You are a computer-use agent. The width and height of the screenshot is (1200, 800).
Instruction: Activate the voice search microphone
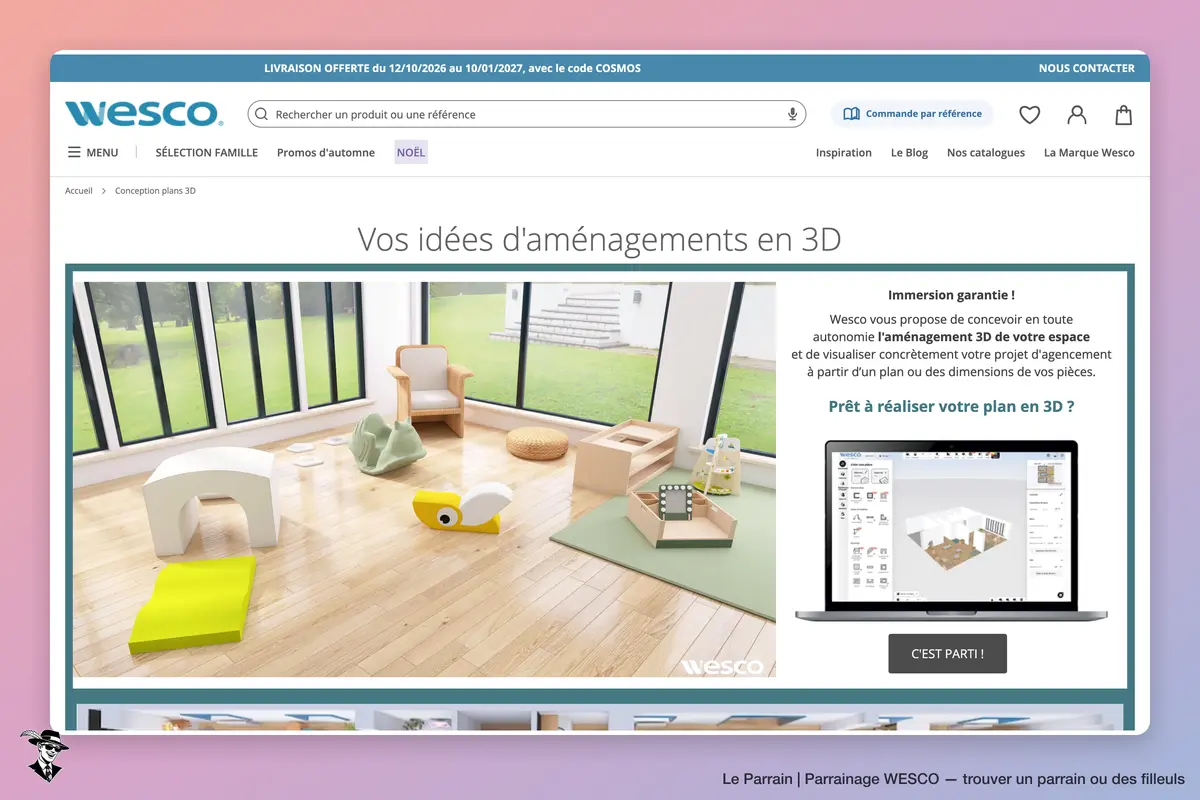pyautogui.click(x=793, y=114)
